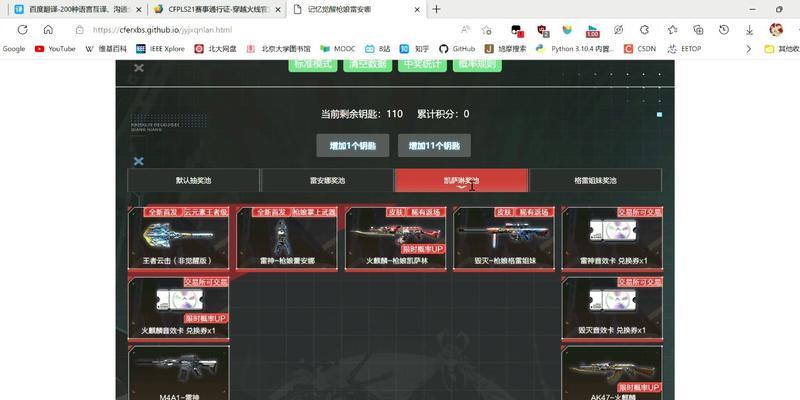Screen dimensions: 800x400
Task: Open downloads arrow icon
Action: point(749,30)
